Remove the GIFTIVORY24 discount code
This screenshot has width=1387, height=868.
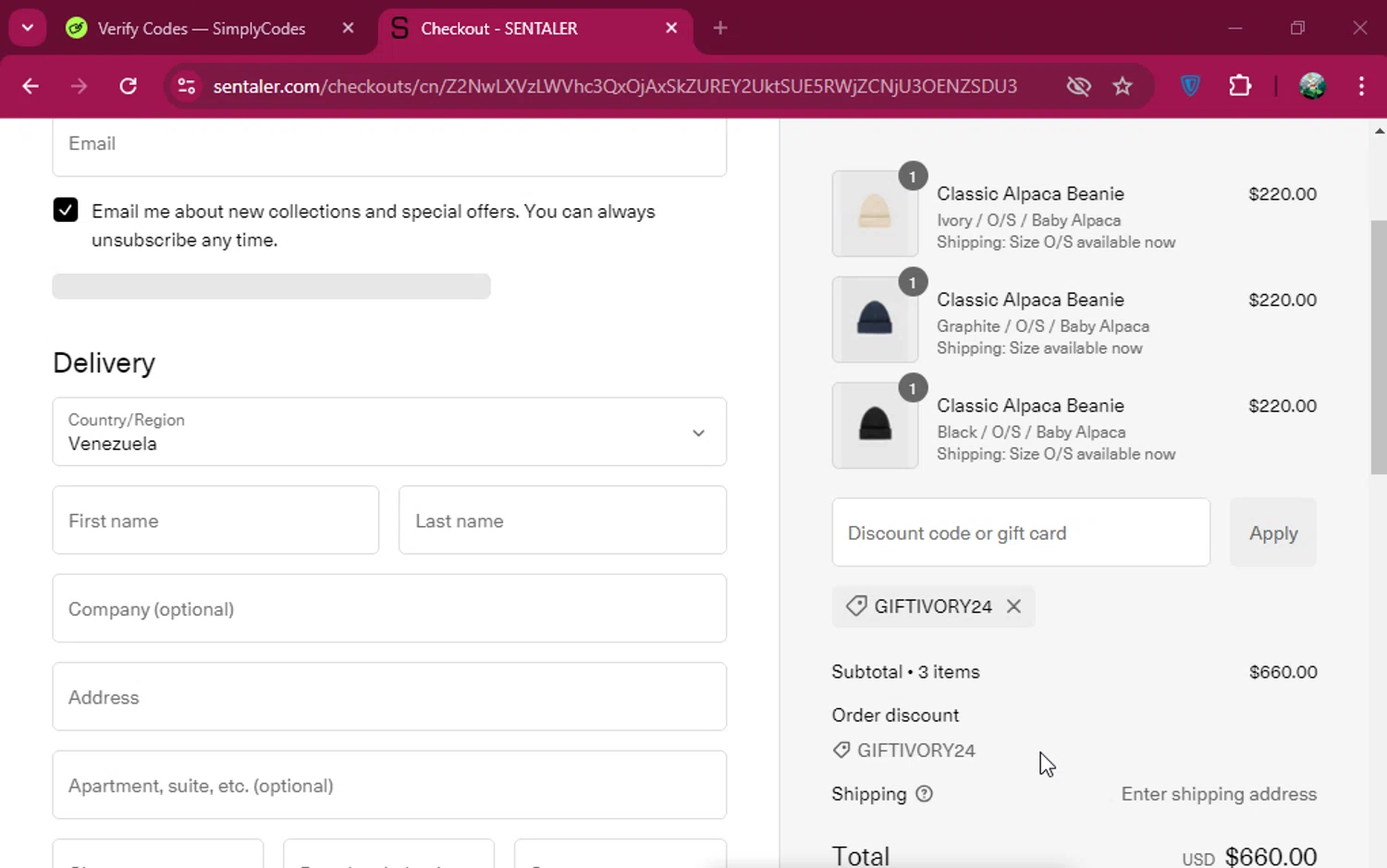click(x=1013, y=606)
